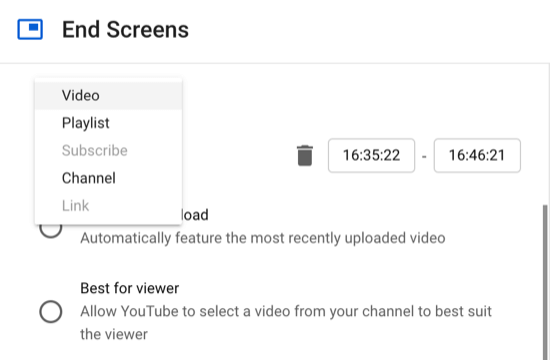Image resolution: width=550 pixels, height=360 pixels.
Task: Click the 16:46:21 end time field
Action: tap(477, 155)
